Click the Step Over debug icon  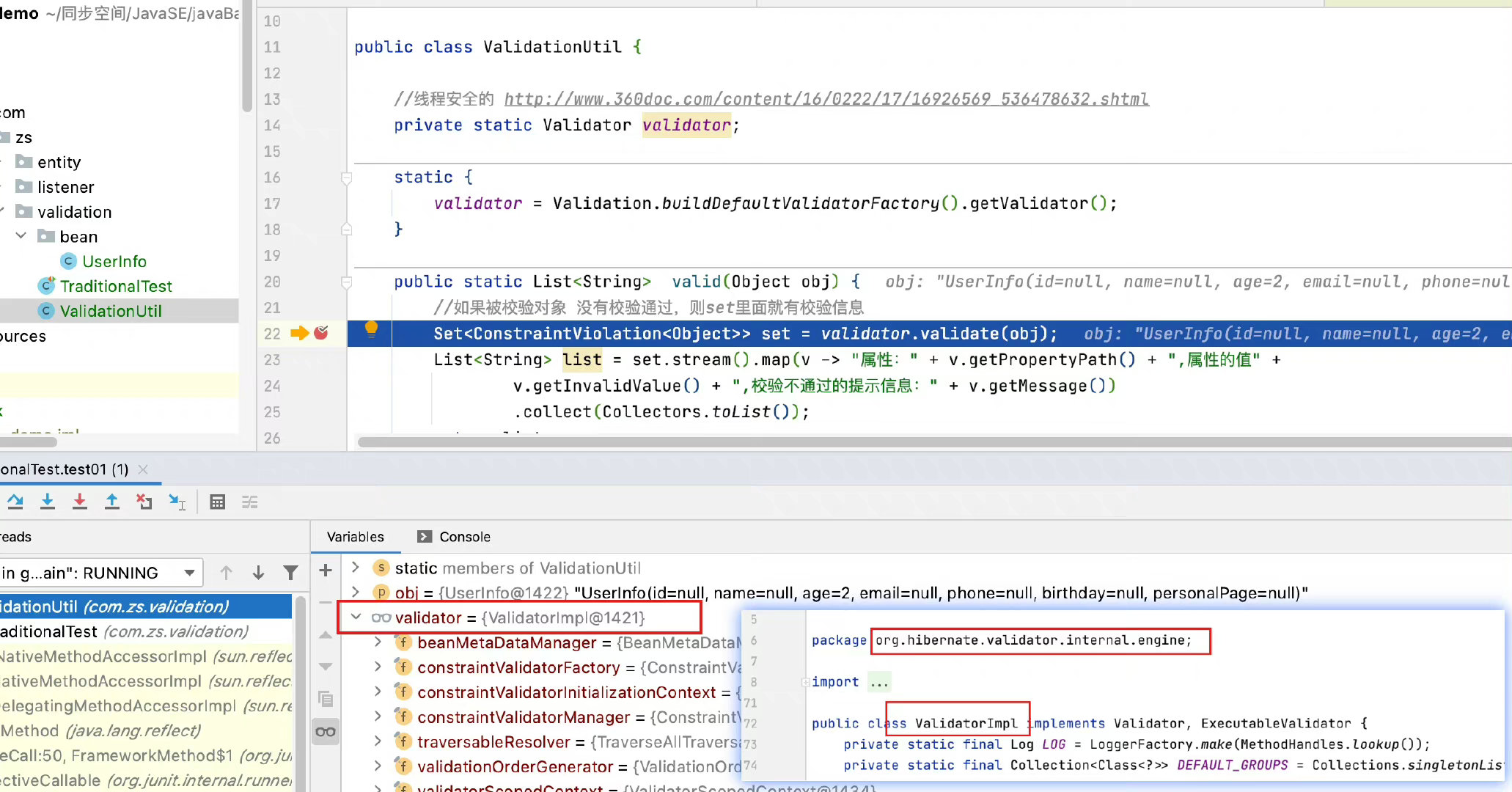pos(15,502)
